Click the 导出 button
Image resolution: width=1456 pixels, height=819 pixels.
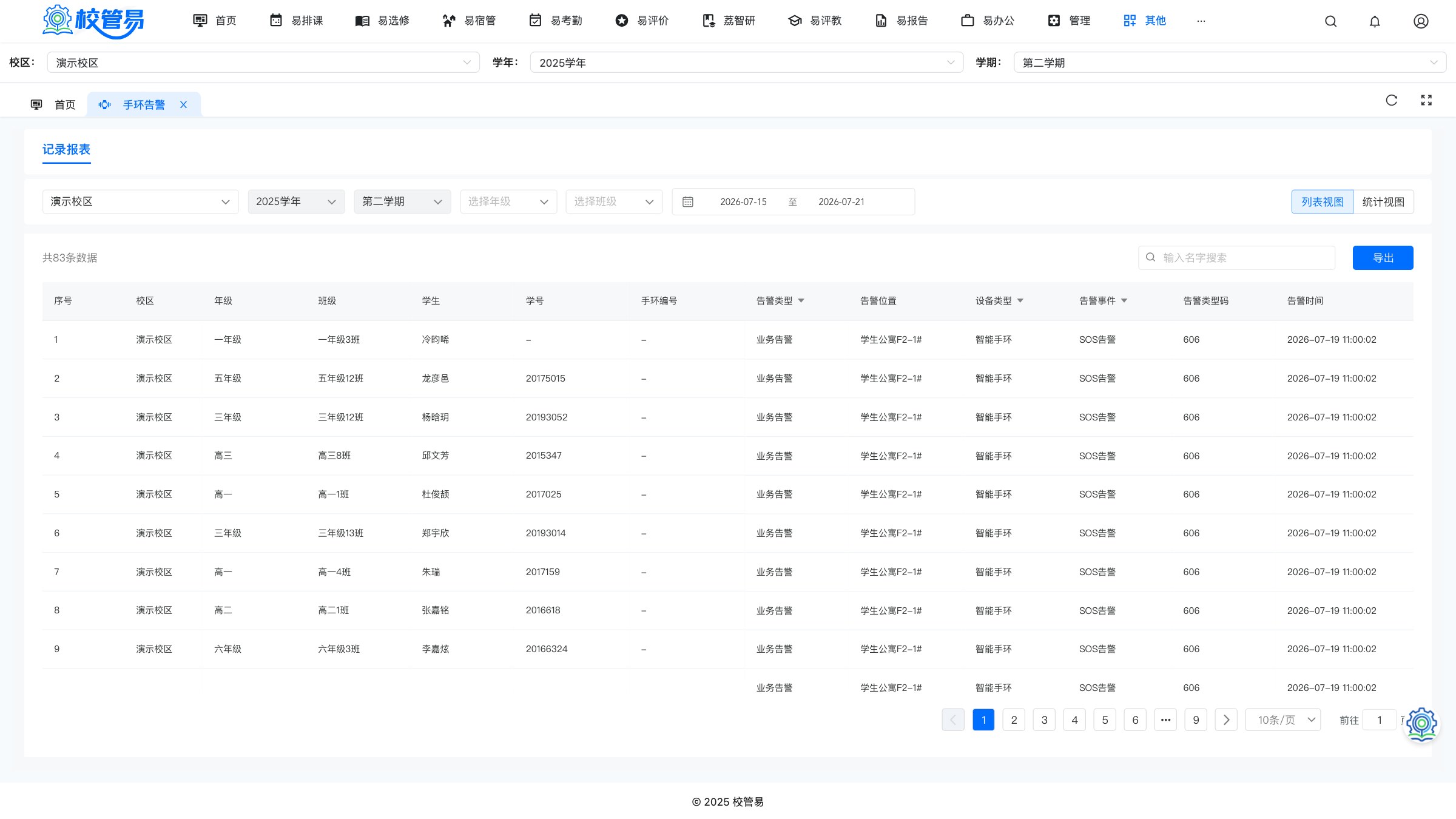1383,258
